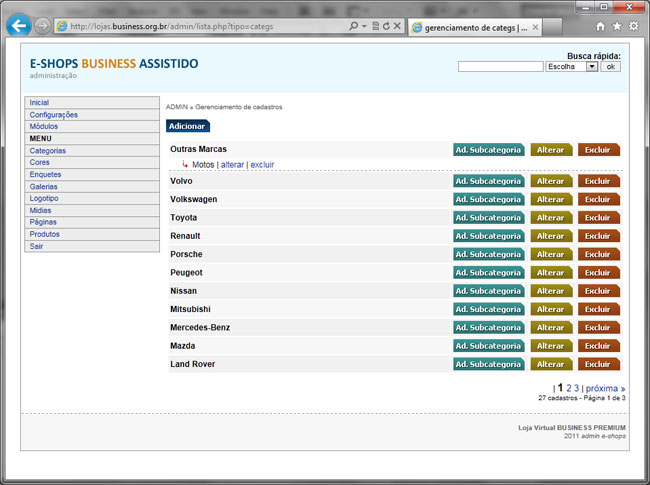Click Ad. Subcategoria for Volvo
The height and width of the screenshot is (485, 650).
488,181
